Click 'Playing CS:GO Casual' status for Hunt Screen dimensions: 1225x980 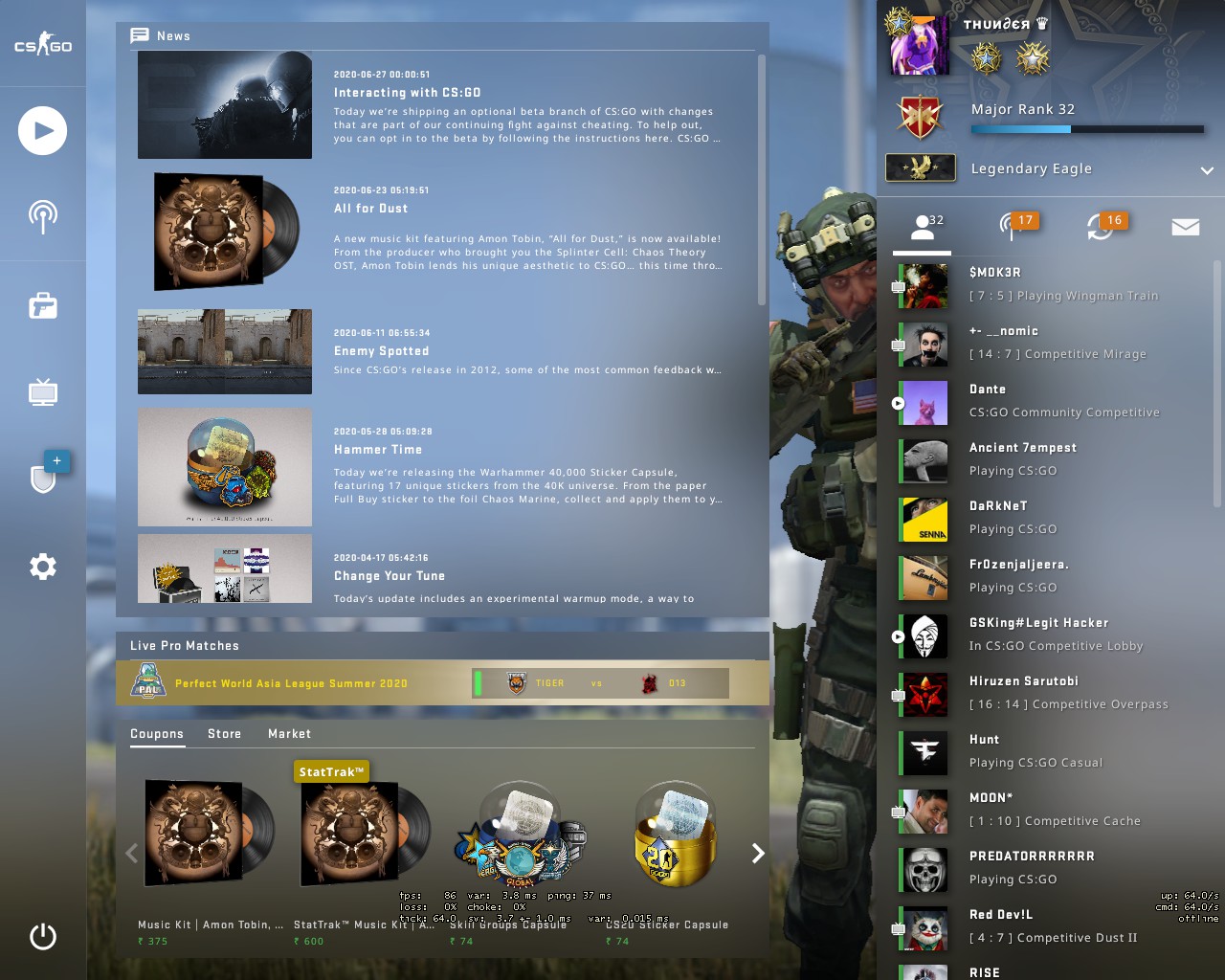tap(1036, 763)
